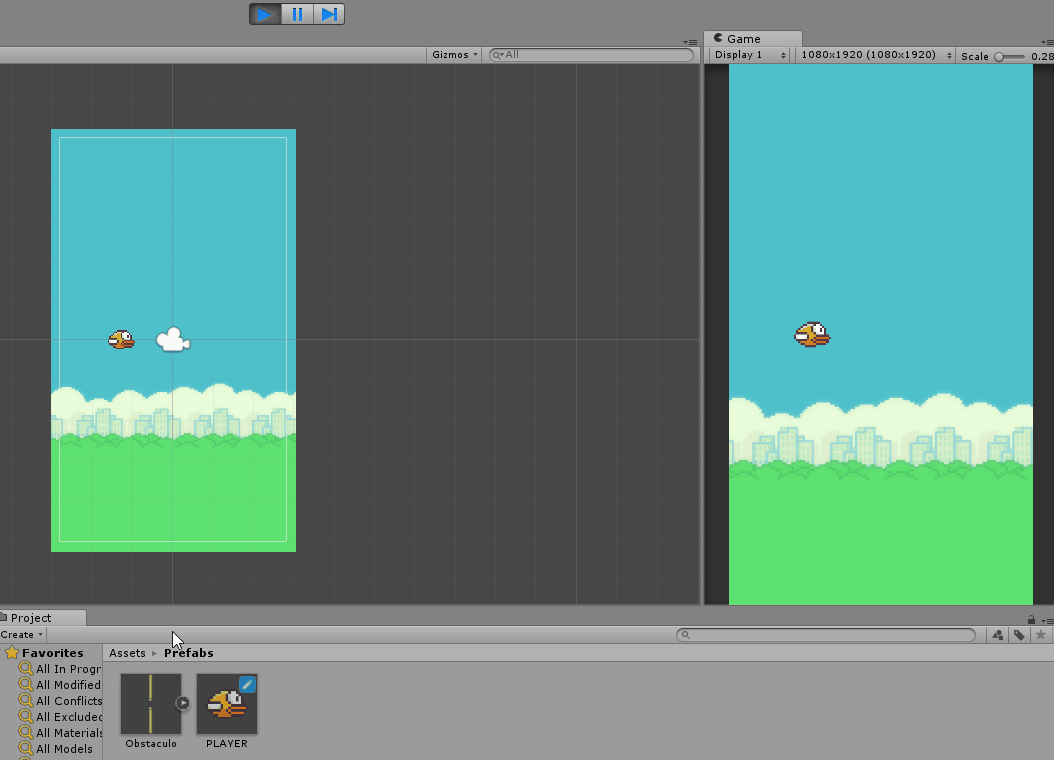Image resolution: width=1054 pixels, height=760 pixels.
Task: Expand the Obstaculo prefab arrow
Action: [x=183, y=703]
